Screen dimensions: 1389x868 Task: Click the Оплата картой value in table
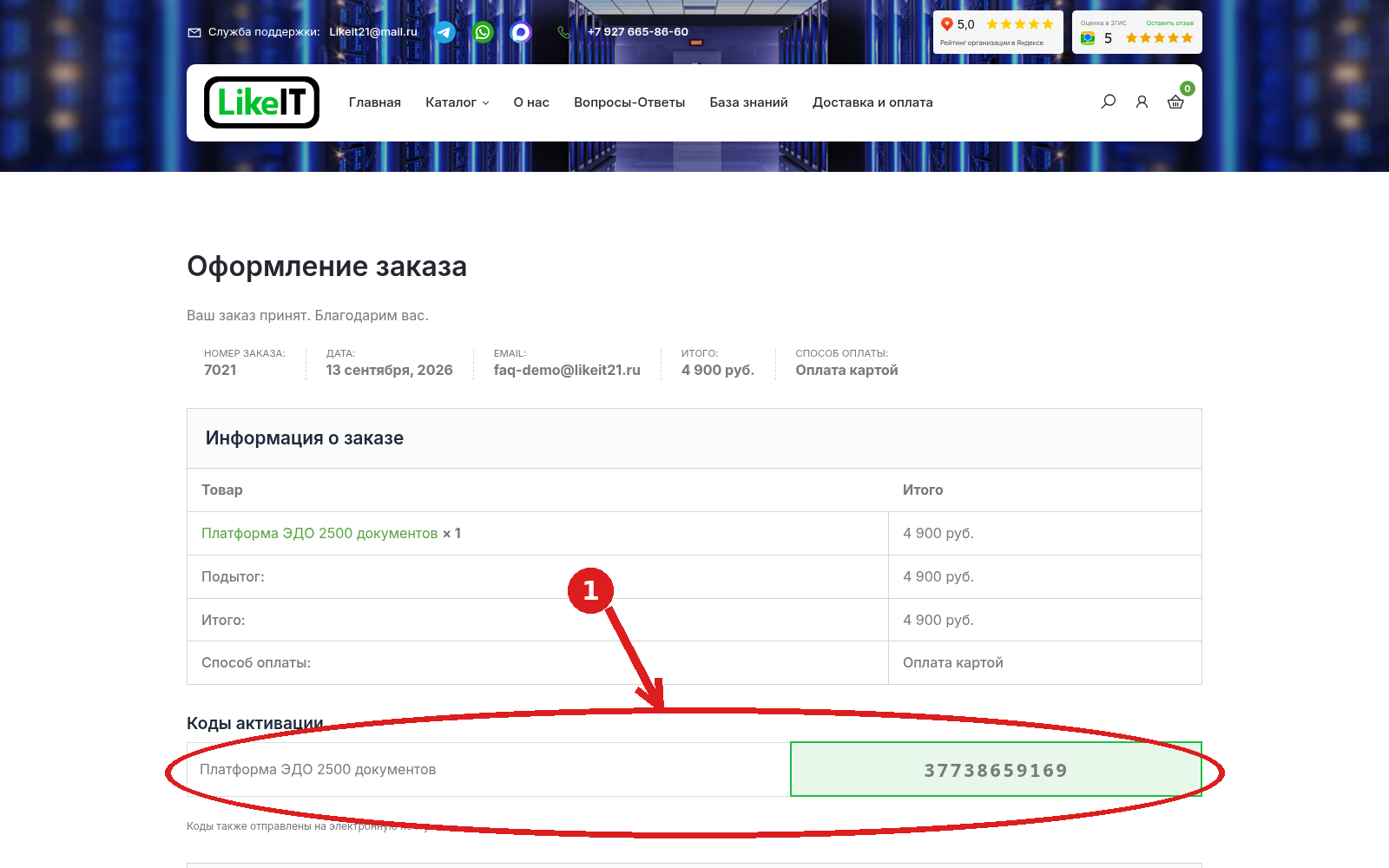coord(953,662)
